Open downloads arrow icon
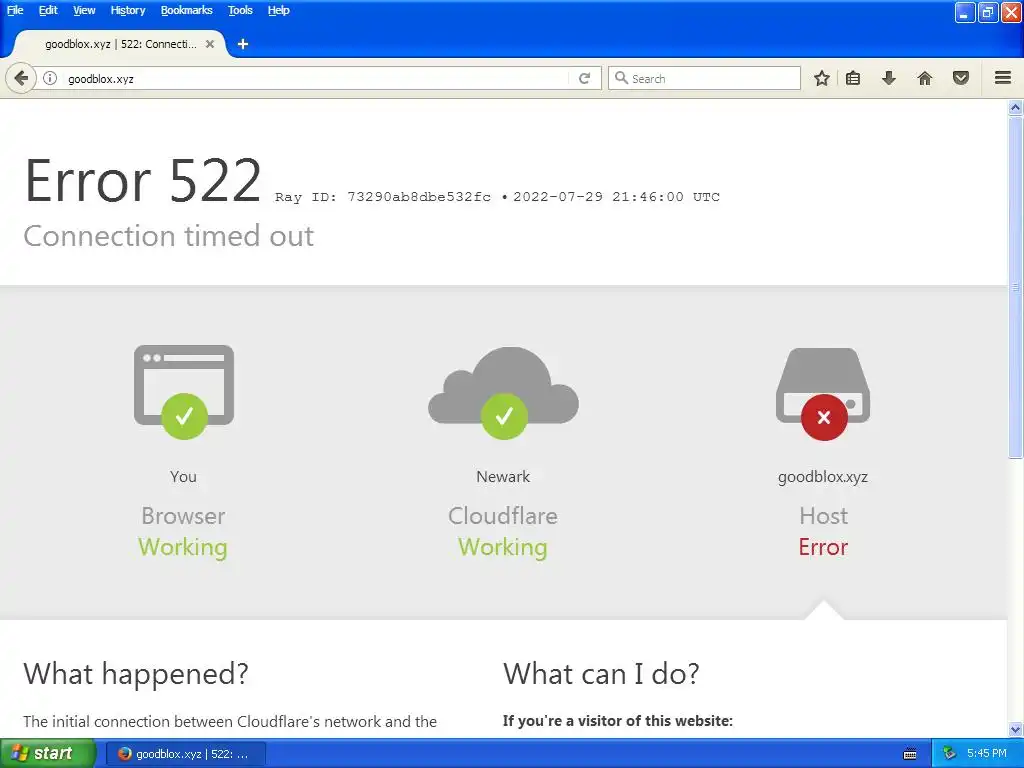Viewport: 1024px width, 768px height. point(888,78)
